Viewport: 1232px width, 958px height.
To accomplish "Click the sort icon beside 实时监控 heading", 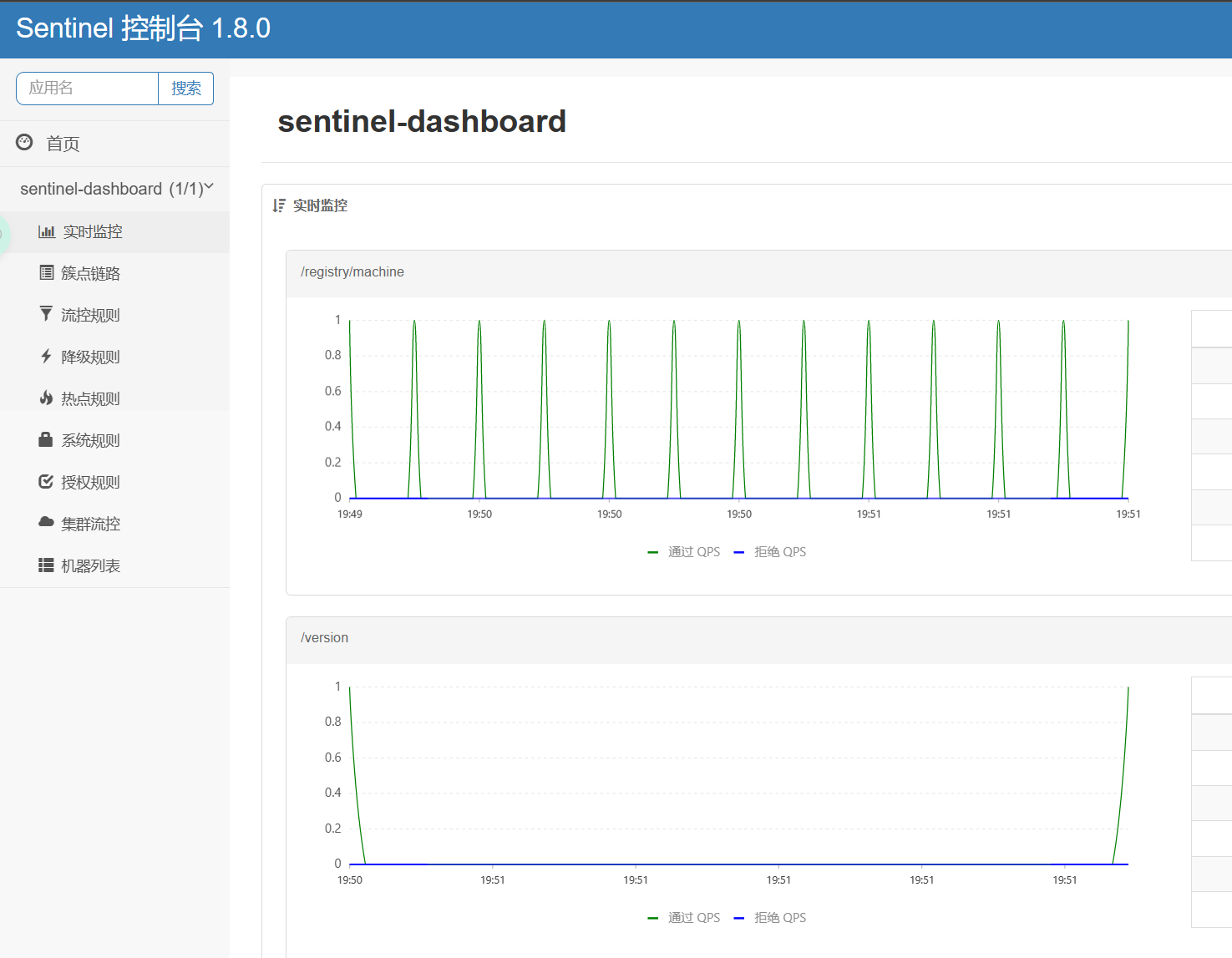I will pos(279,205).
